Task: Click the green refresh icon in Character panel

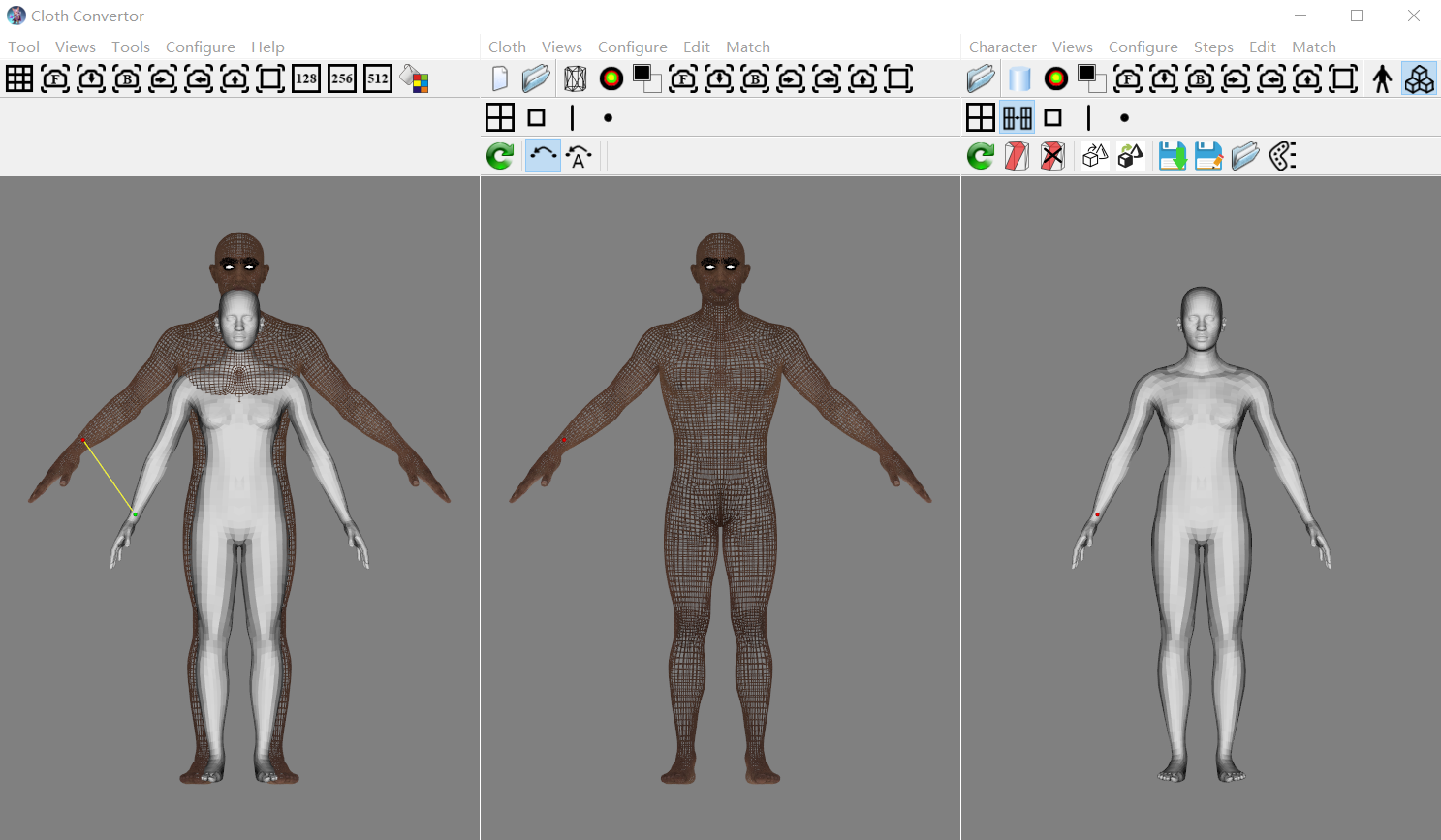Action: (x=981, y=156)
